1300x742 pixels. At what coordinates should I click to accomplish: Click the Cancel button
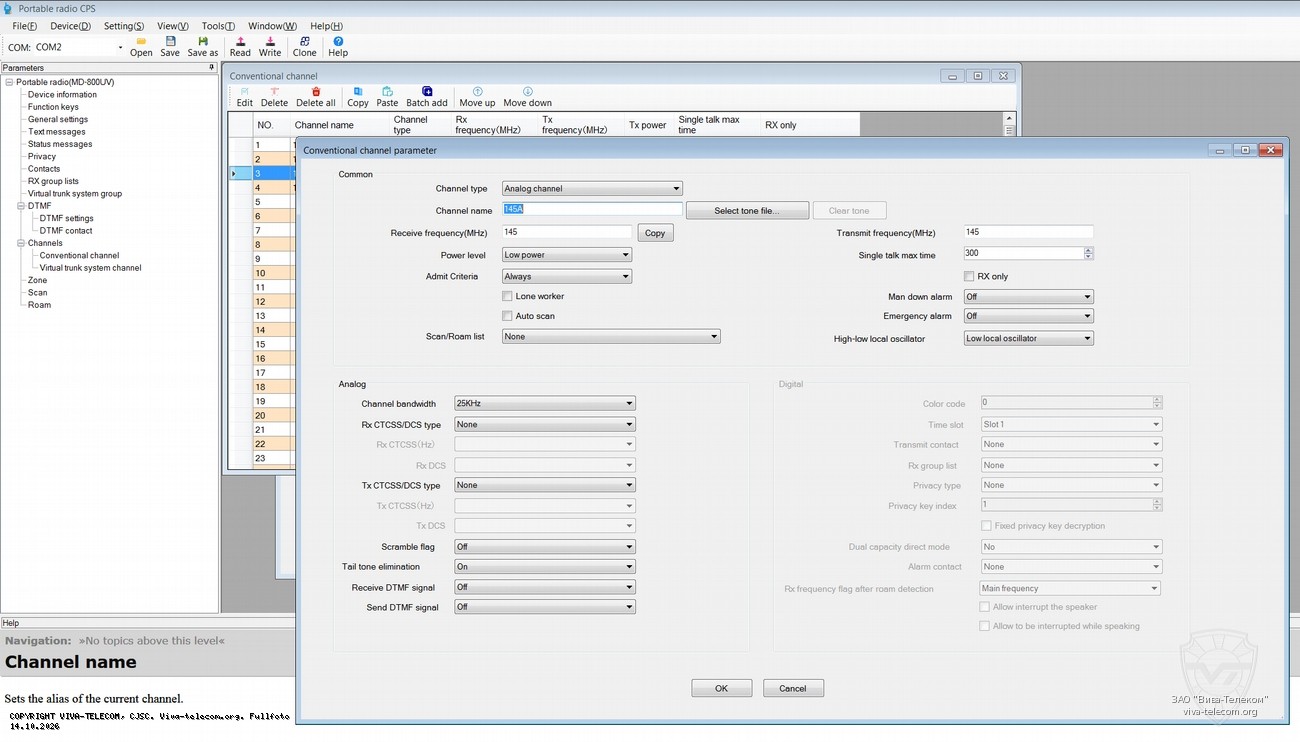tap(793, 688)
